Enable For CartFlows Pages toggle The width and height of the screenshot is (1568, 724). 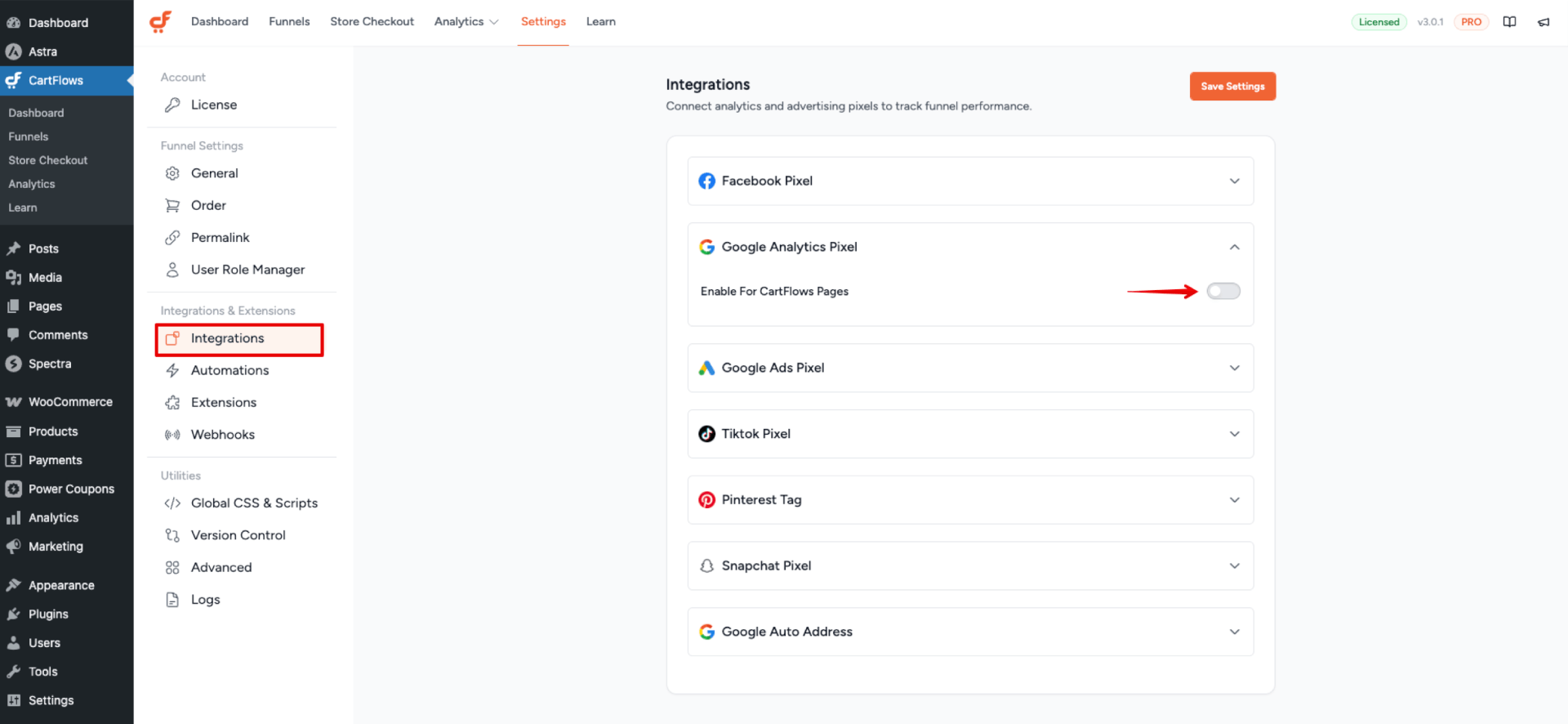click(1223, 291)
